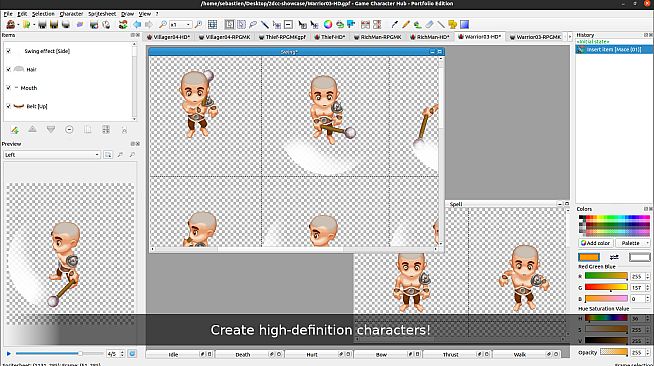The width and height of the screenshot is (654, 366).
Task: Switch to the RichMan-HD tab
Action: pyautogui.click(x=430, y=37)
